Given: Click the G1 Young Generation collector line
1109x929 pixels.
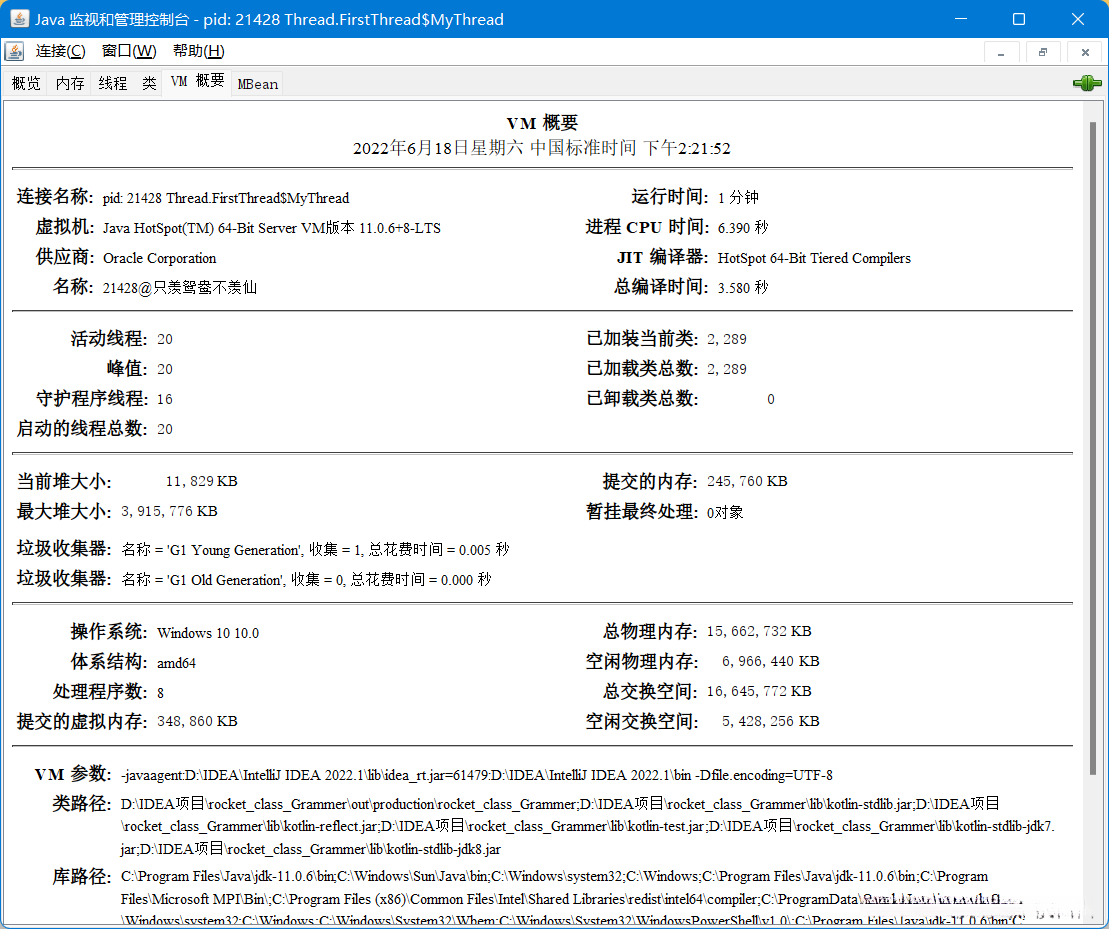Looking at the screenshot, I should pos(315,549).
